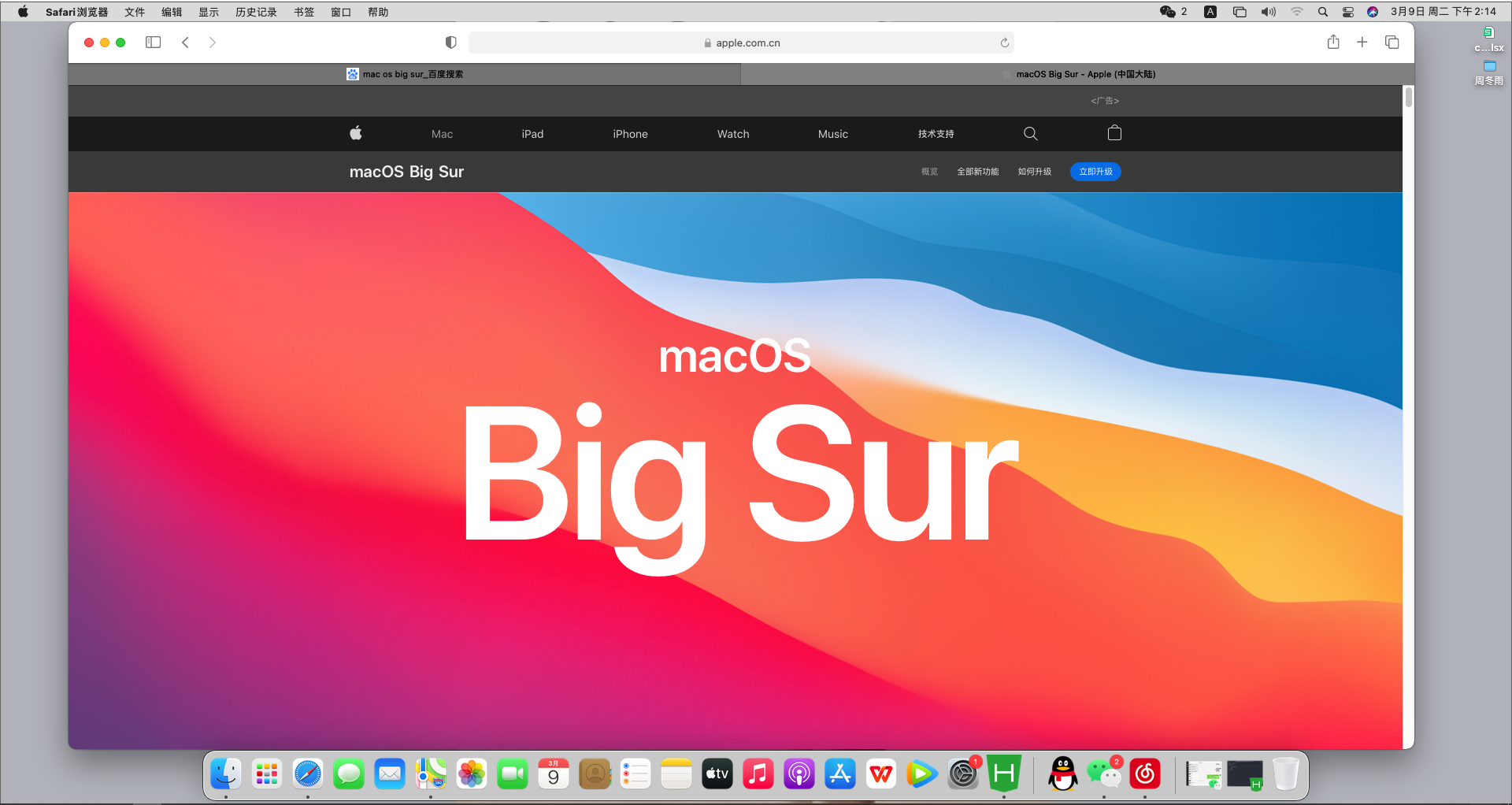Open System Preferences in the Dock
The image size is (1512, 805).
(x=963, y=774)
